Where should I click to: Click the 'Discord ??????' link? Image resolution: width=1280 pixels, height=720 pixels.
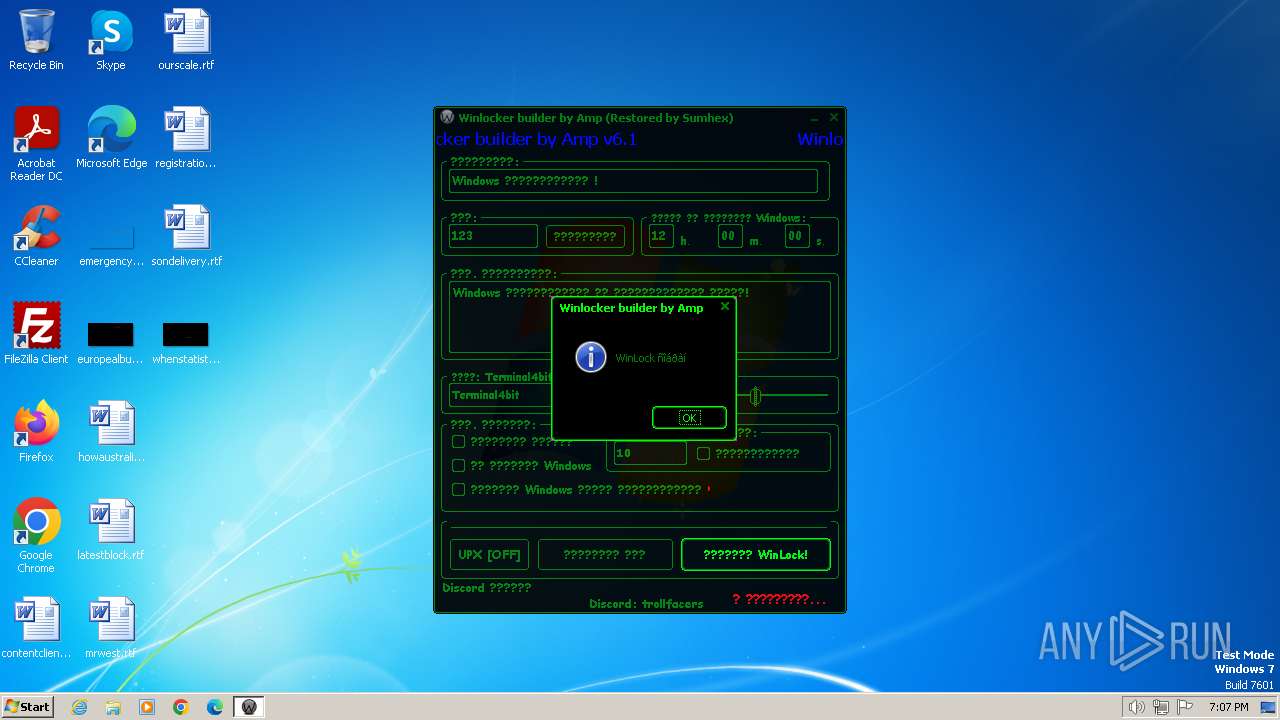click(x=487, y=587)
